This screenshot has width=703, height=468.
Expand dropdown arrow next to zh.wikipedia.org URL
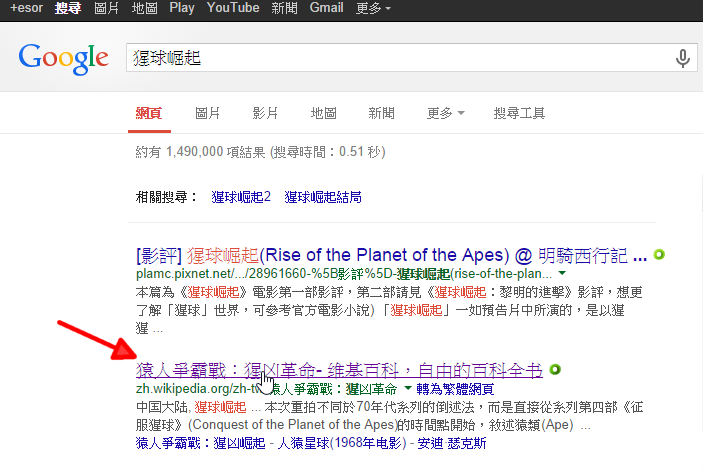pos(408,388)
